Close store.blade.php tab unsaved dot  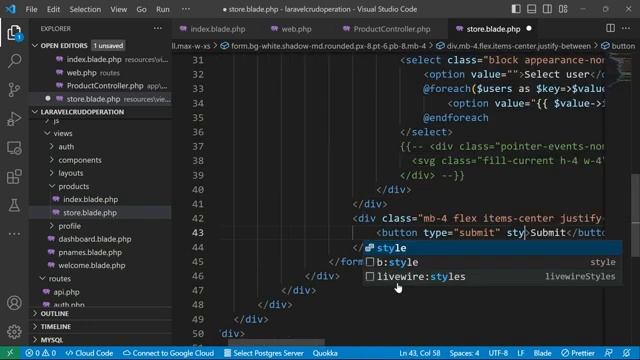click(529, 29)
